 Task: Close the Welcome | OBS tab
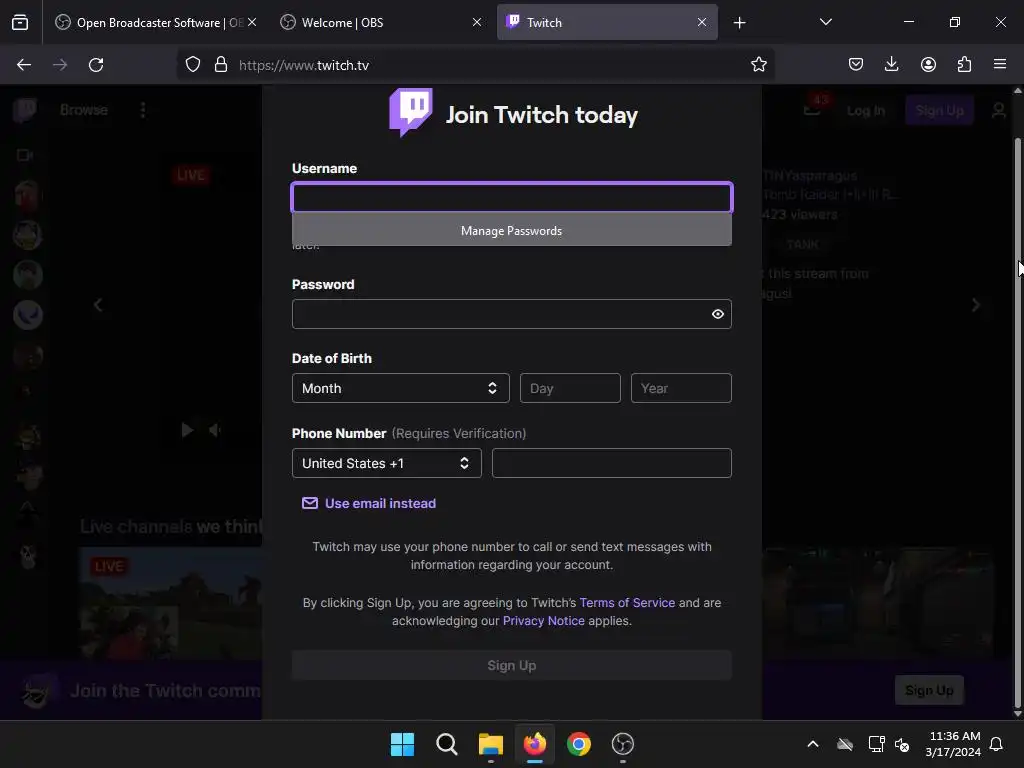[477, 22]
